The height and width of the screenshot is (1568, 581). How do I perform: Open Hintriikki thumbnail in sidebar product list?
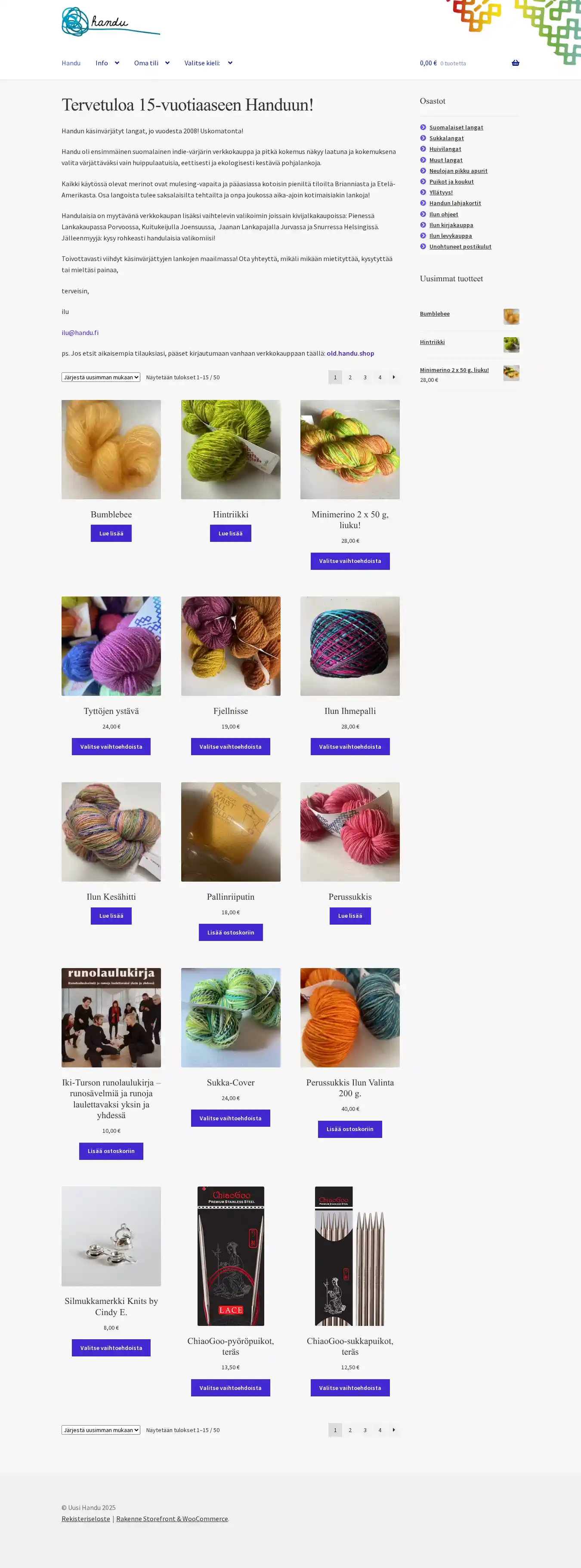tap(512, 344)
